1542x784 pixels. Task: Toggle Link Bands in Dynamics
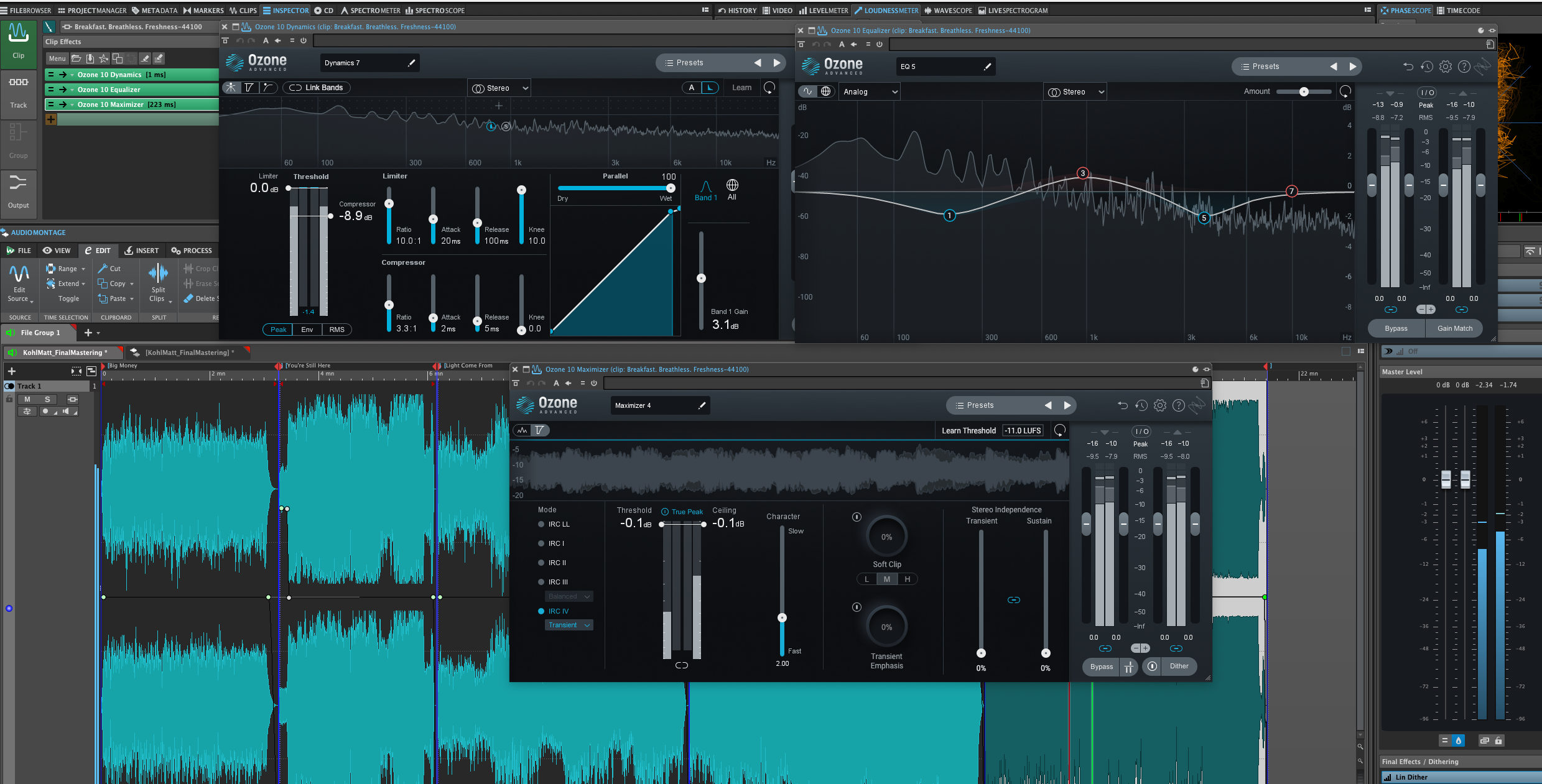click(317, 88)
